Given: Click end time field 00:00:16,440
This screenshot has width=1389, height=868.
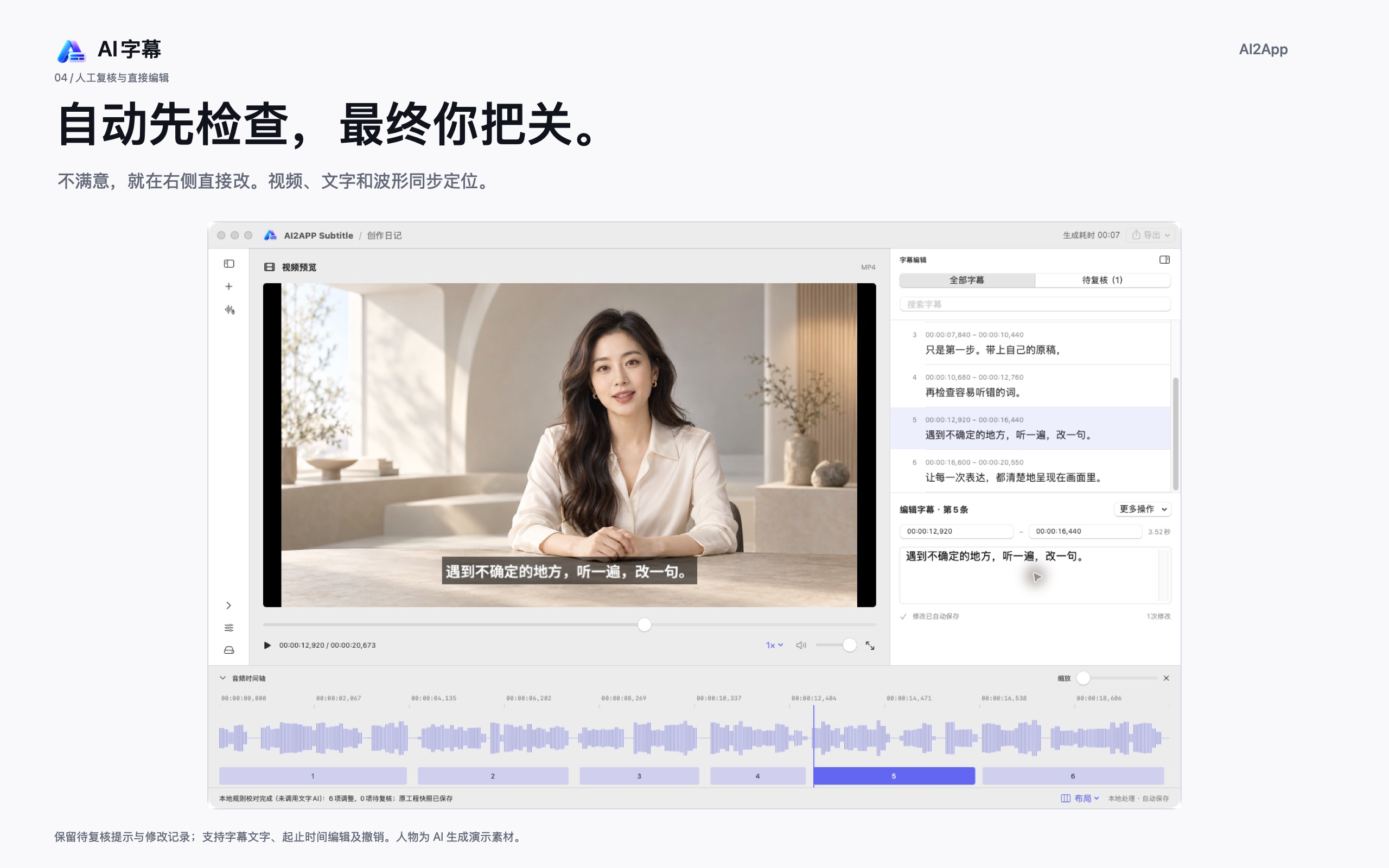Looking at the screenshot, I should 1085,532.
